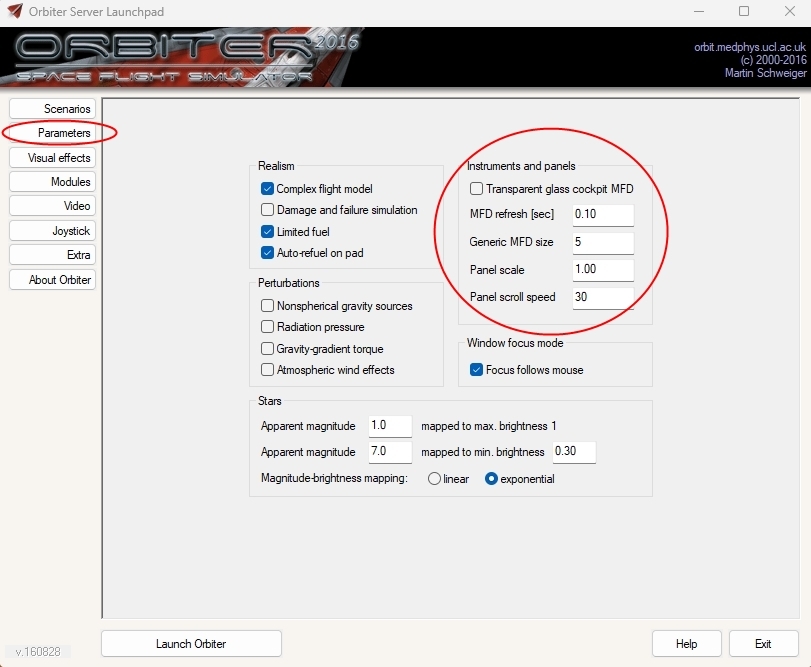
Task: Open the Help button
Action: click(686, 644)
